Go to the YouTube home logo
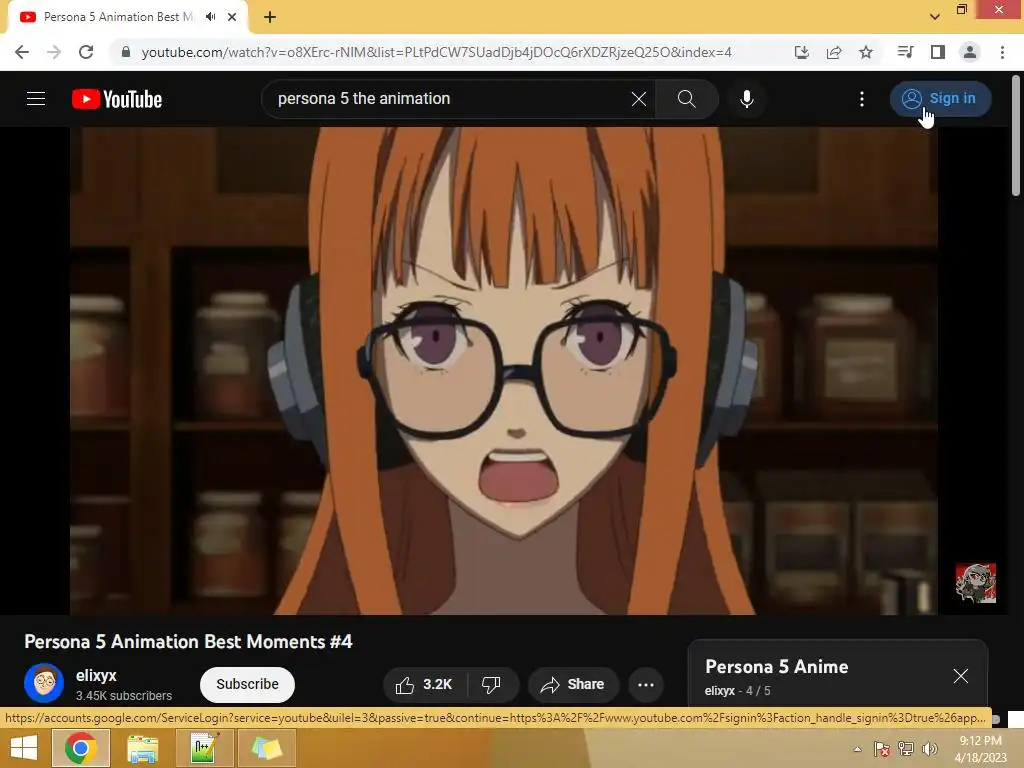 117,99
